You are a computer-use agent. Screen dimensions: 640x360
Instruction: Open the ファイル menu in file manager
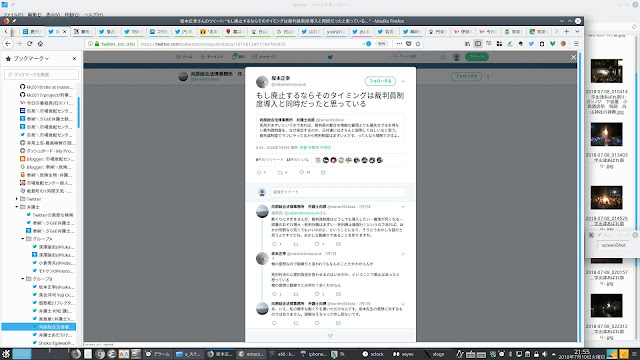pyautogui.click(x=13, y=14)
